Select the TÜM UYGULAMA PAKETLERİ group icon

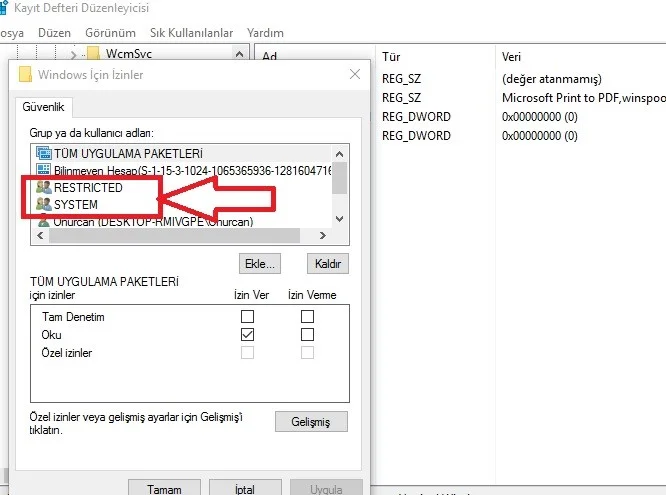(43, 153)
